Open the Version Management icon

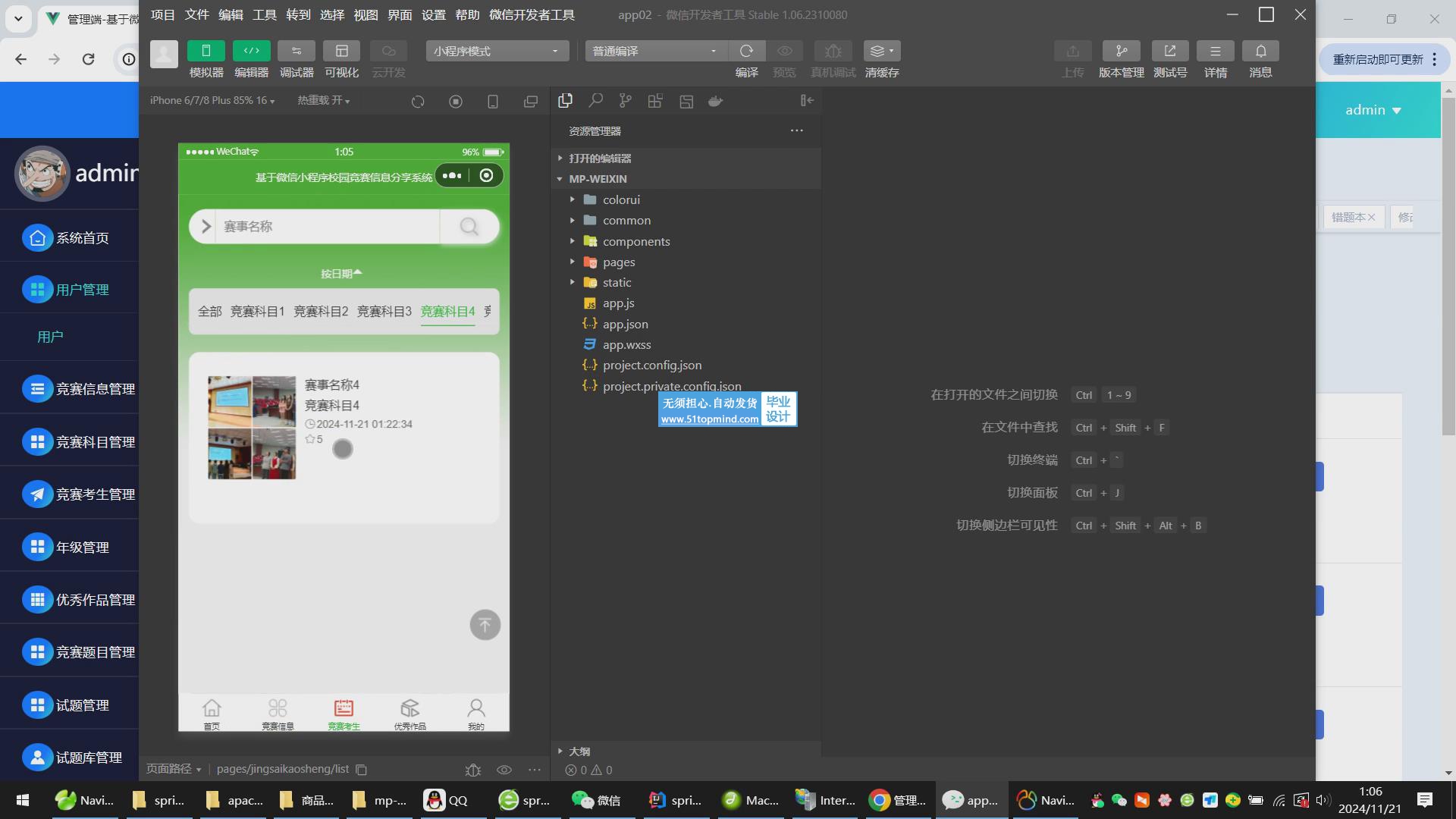point(1121,51)
